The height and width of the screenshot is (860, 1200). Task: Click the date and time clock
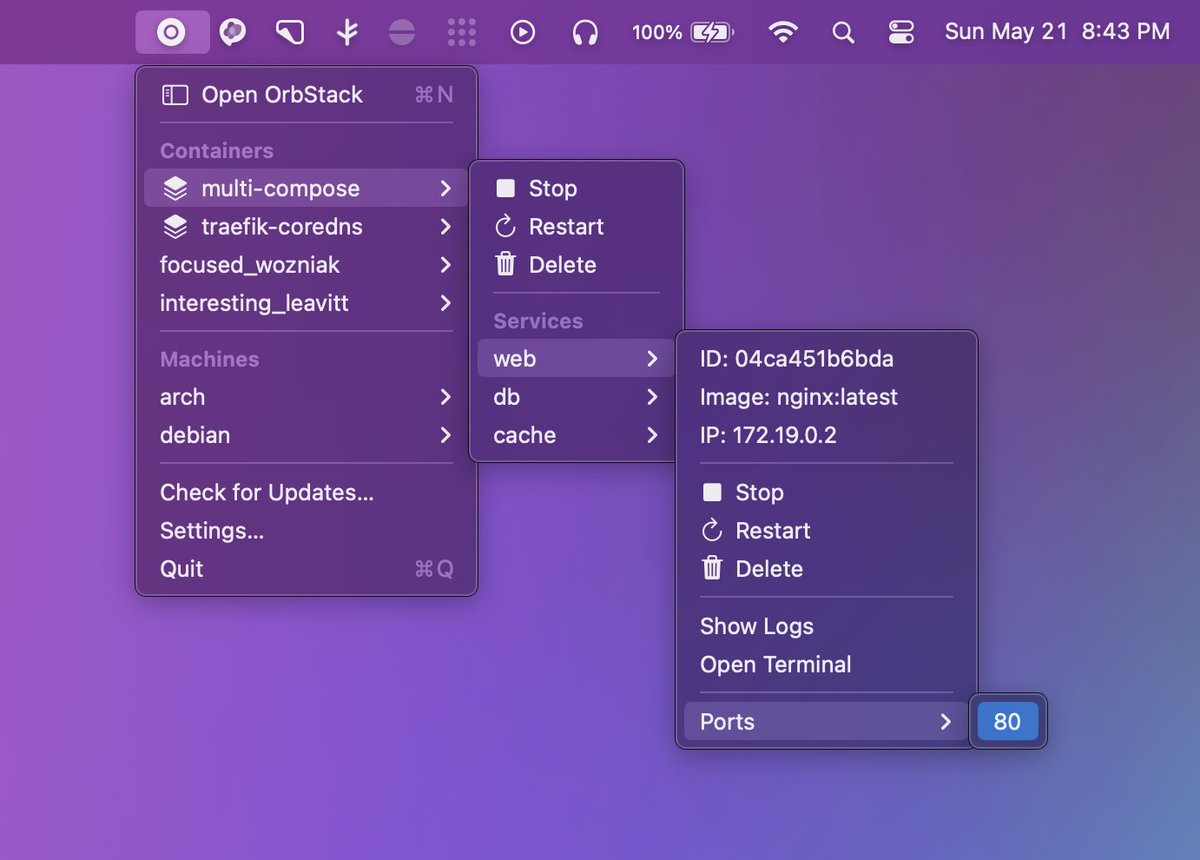point(1057,32)
